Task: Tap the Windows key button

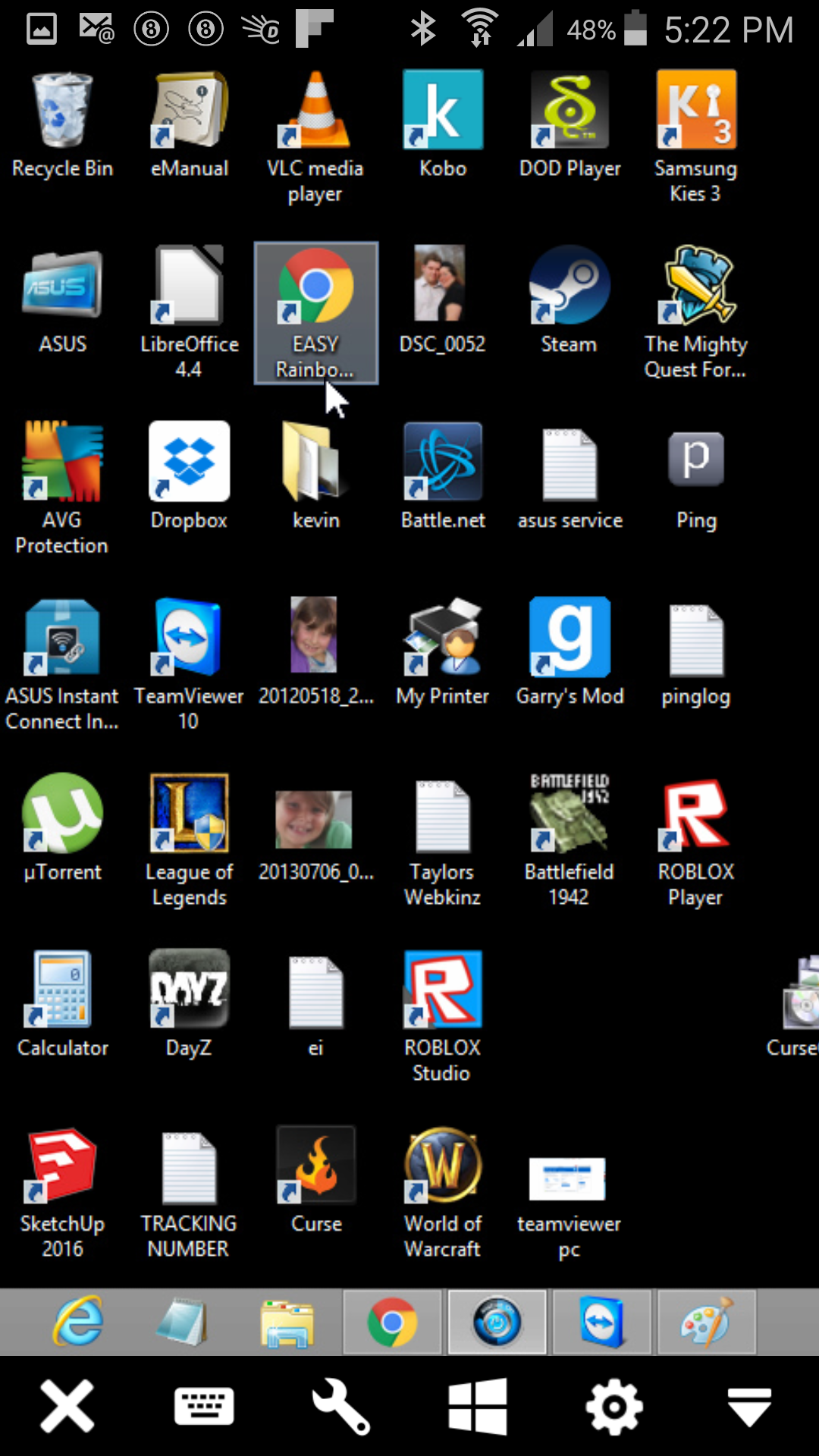Action: pyautogui.click(x=478, y=1407)
